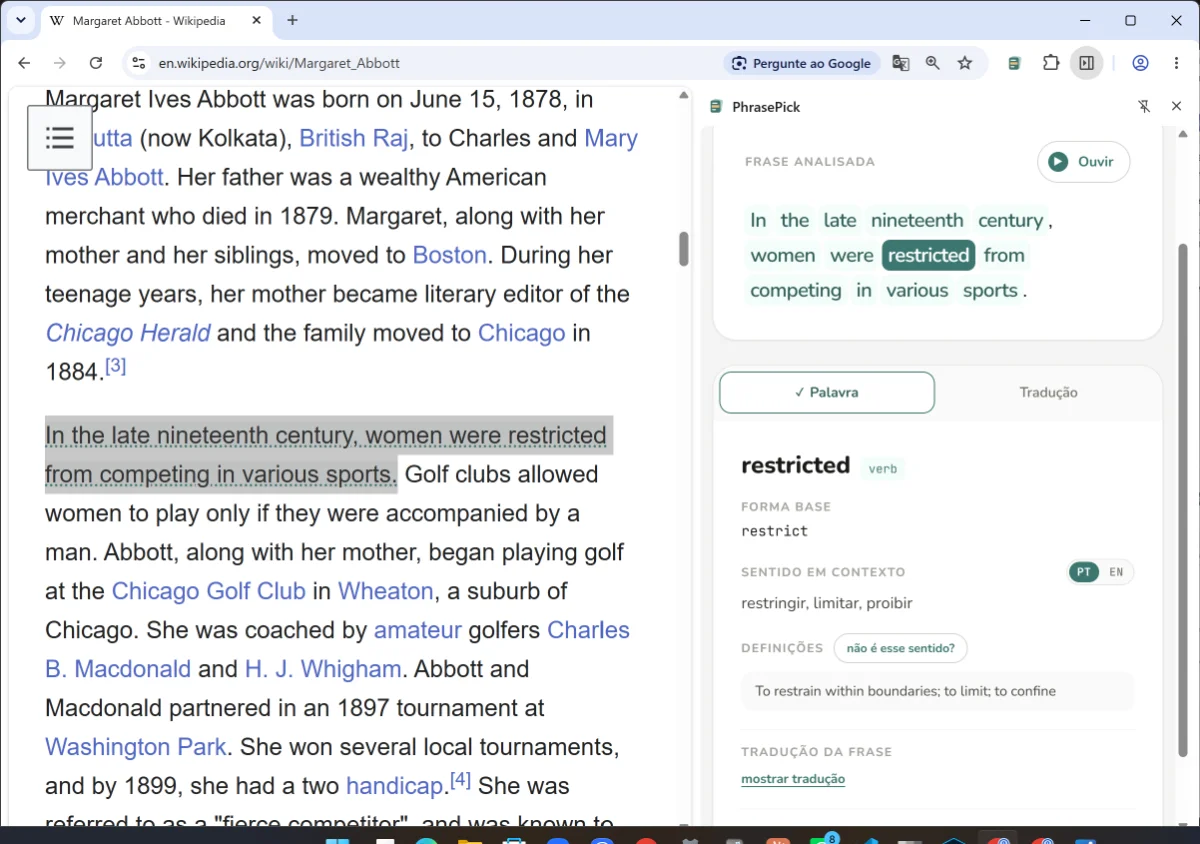Viewport: 1200px width, 844px height.
Task: Open the Google Translate page icon
Action: click(901, 63)
